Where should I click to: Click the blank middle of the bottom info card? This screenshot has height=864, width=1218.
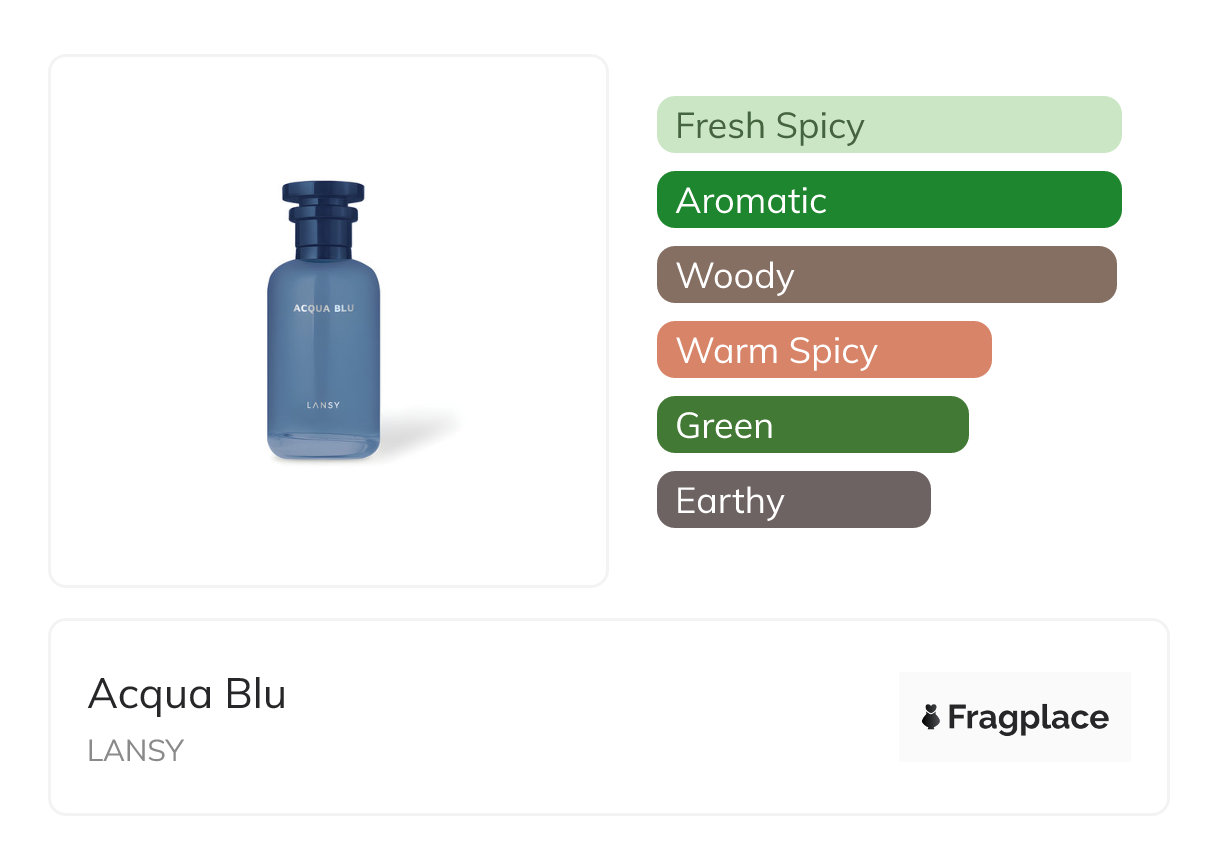[x=590, y=717]
